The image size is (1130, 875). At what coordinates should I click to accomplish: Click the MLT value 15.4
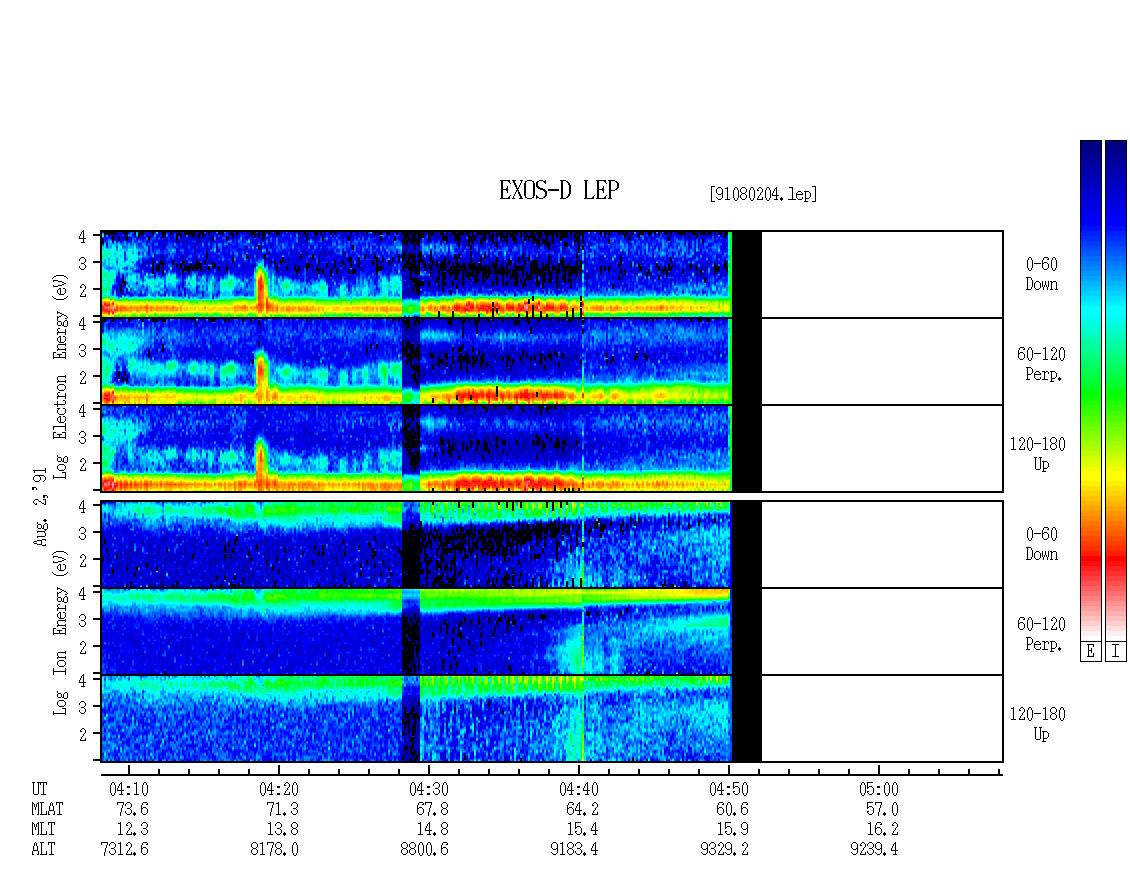[582, 830]
